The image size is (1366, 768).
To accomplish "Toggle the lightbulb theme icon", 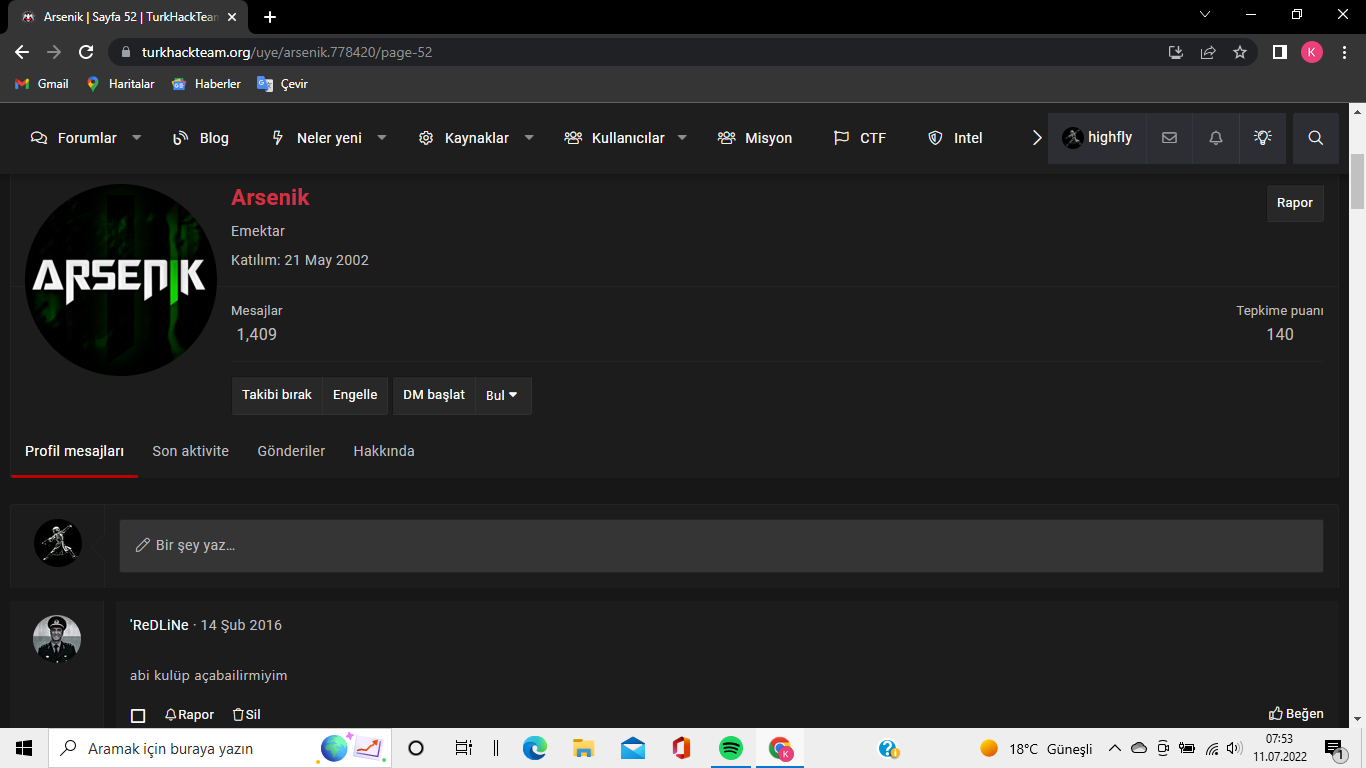I will tap(1263, 138).
